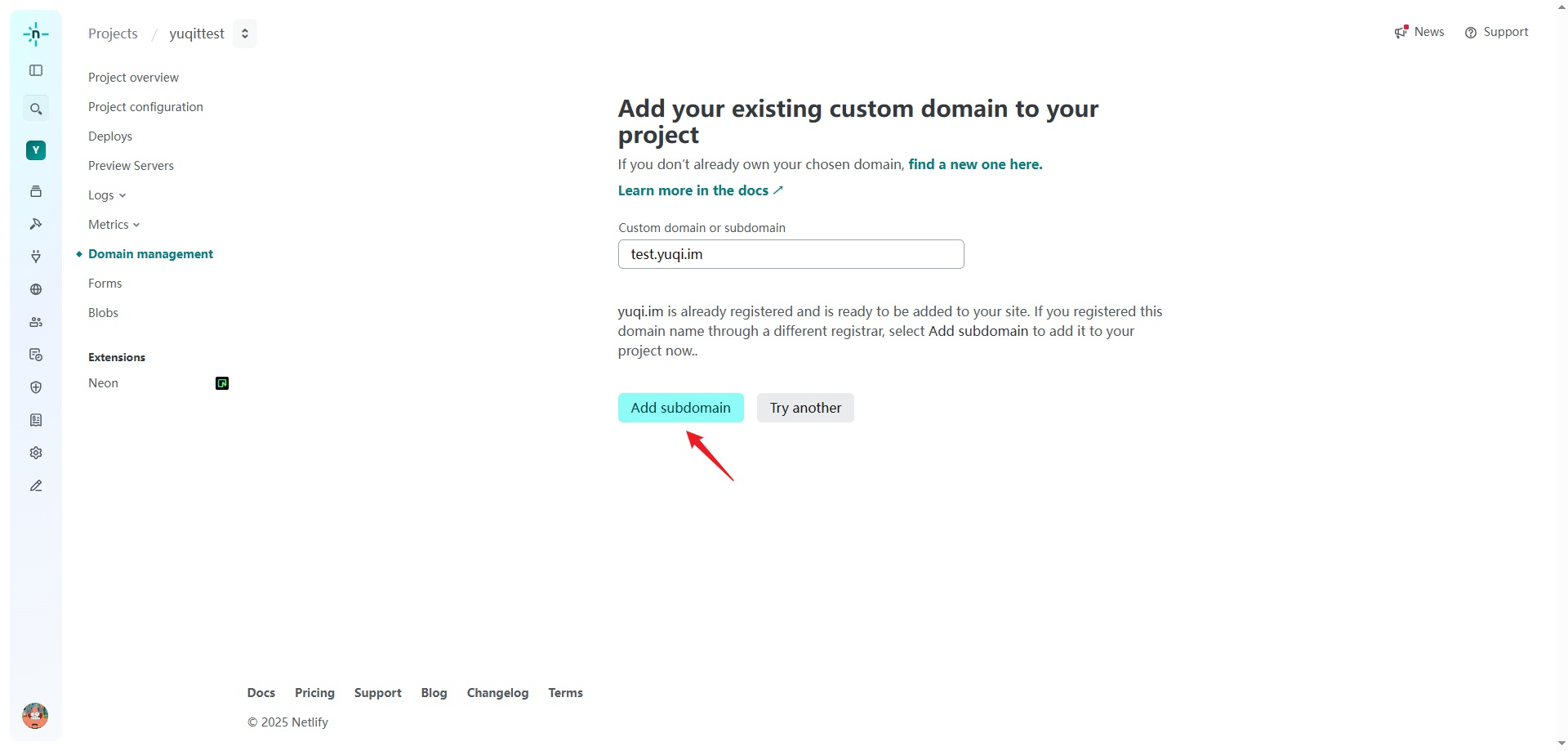Open extensions via the plug icon
This screenshot has height=751, width=1568.
(x=36, y=257)
